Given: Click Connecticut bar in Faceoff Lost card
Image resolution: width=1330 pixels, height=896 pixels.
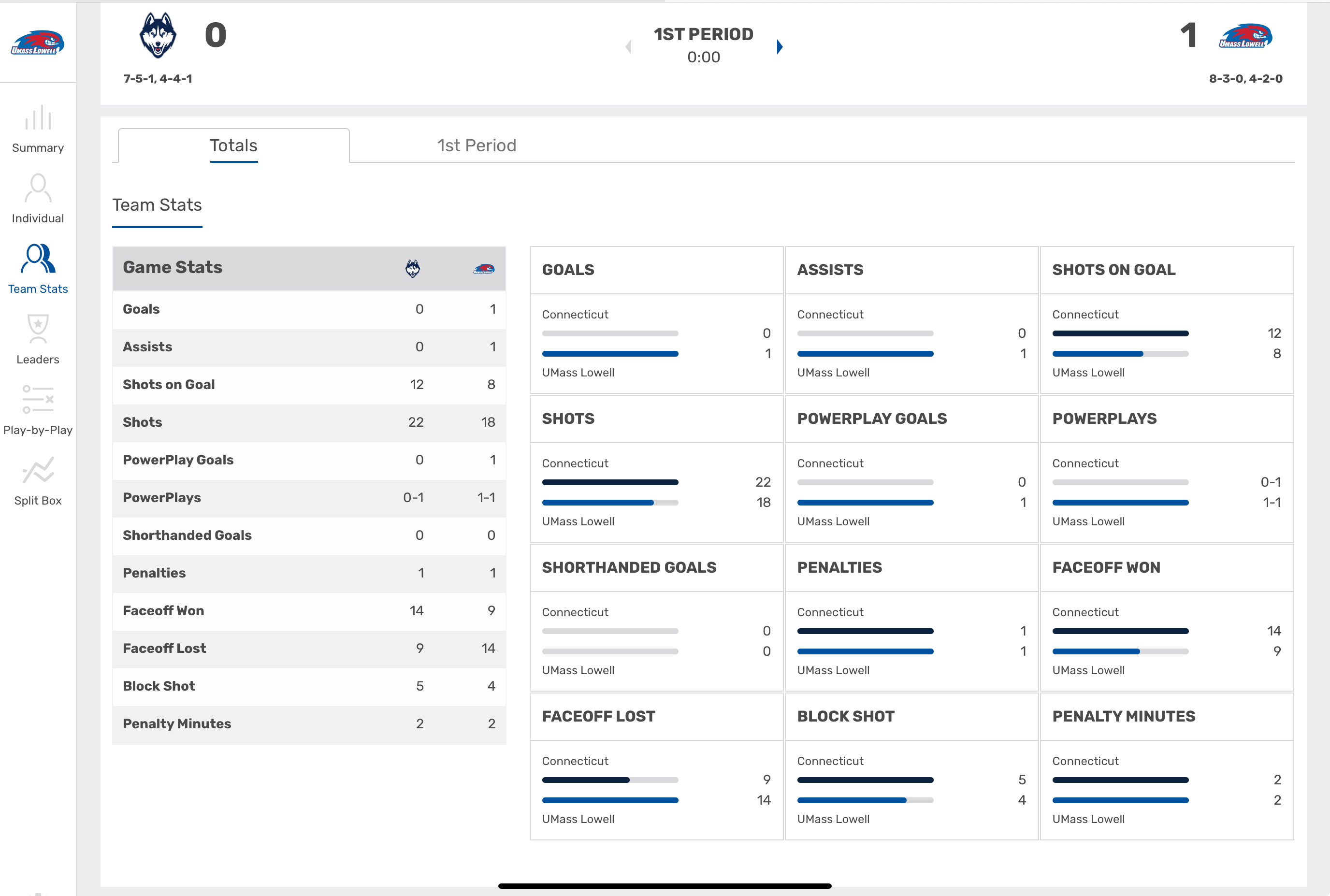Looking at the screenshot, I should tap(610, 780).
